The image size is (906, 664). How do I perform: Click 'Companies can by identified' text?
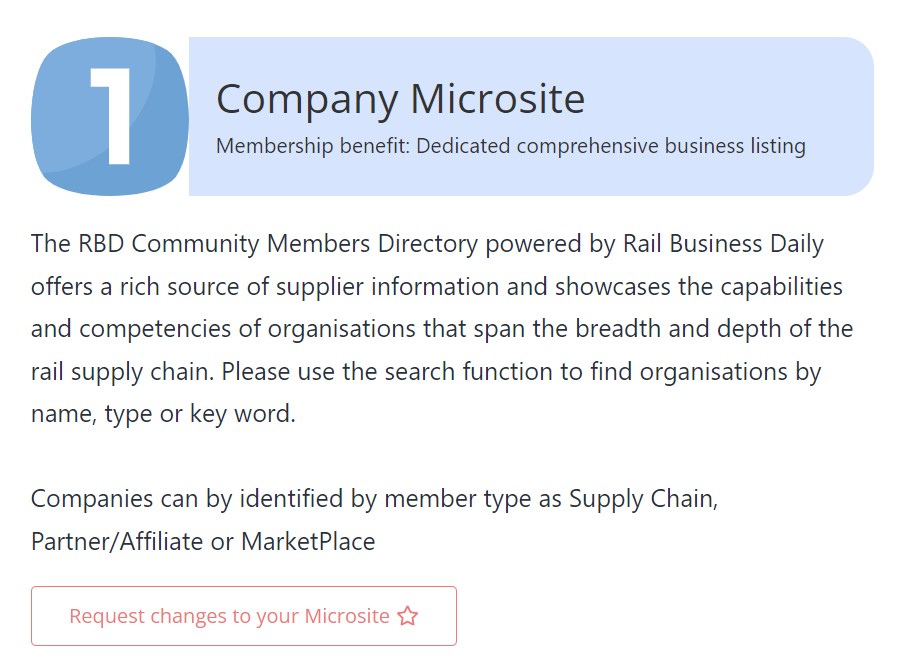[187, 499]
